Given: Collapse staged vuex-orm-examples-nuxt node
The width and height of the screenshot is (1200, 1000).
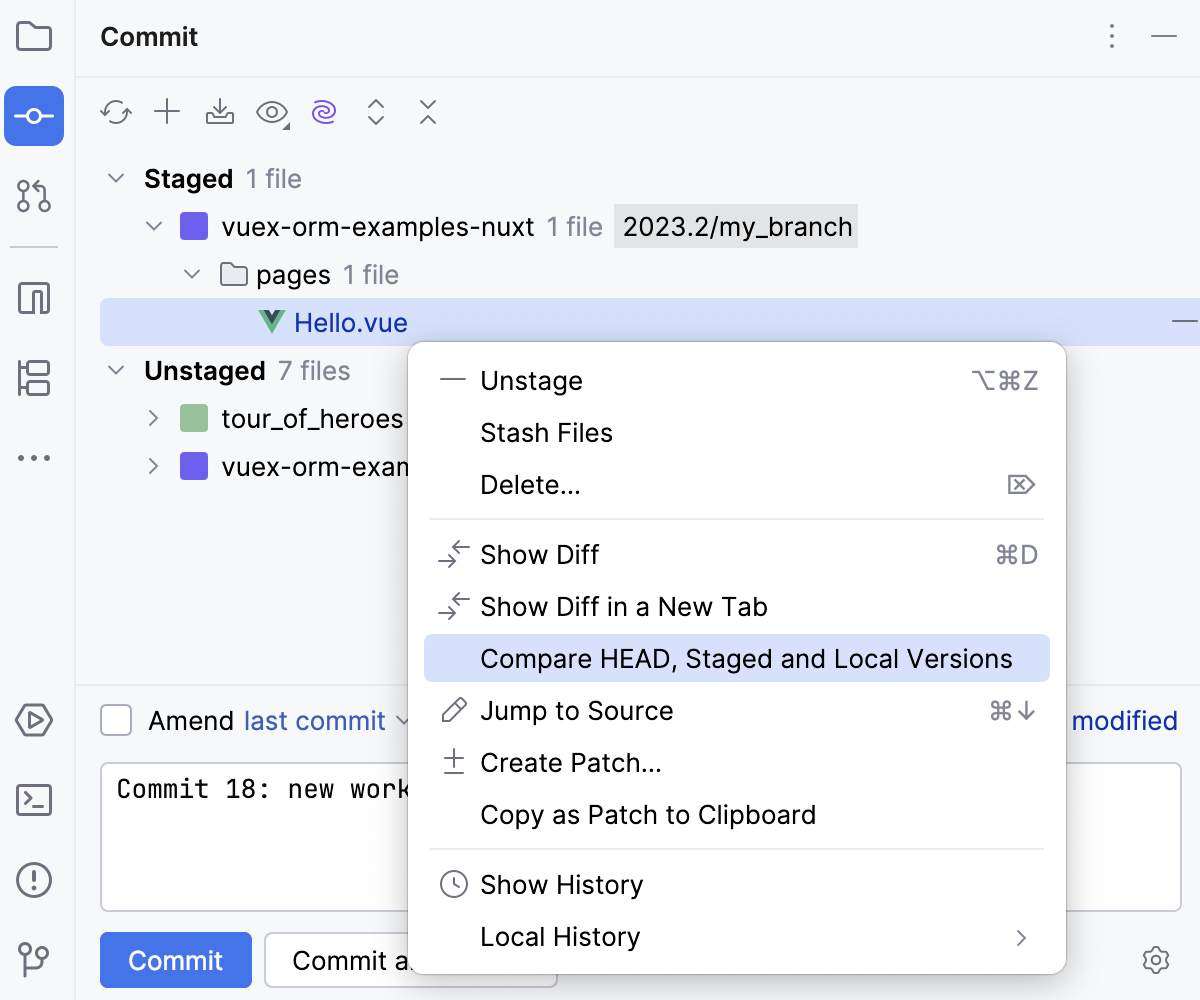Looking at the screenshot, I should (x=154, y=227).
